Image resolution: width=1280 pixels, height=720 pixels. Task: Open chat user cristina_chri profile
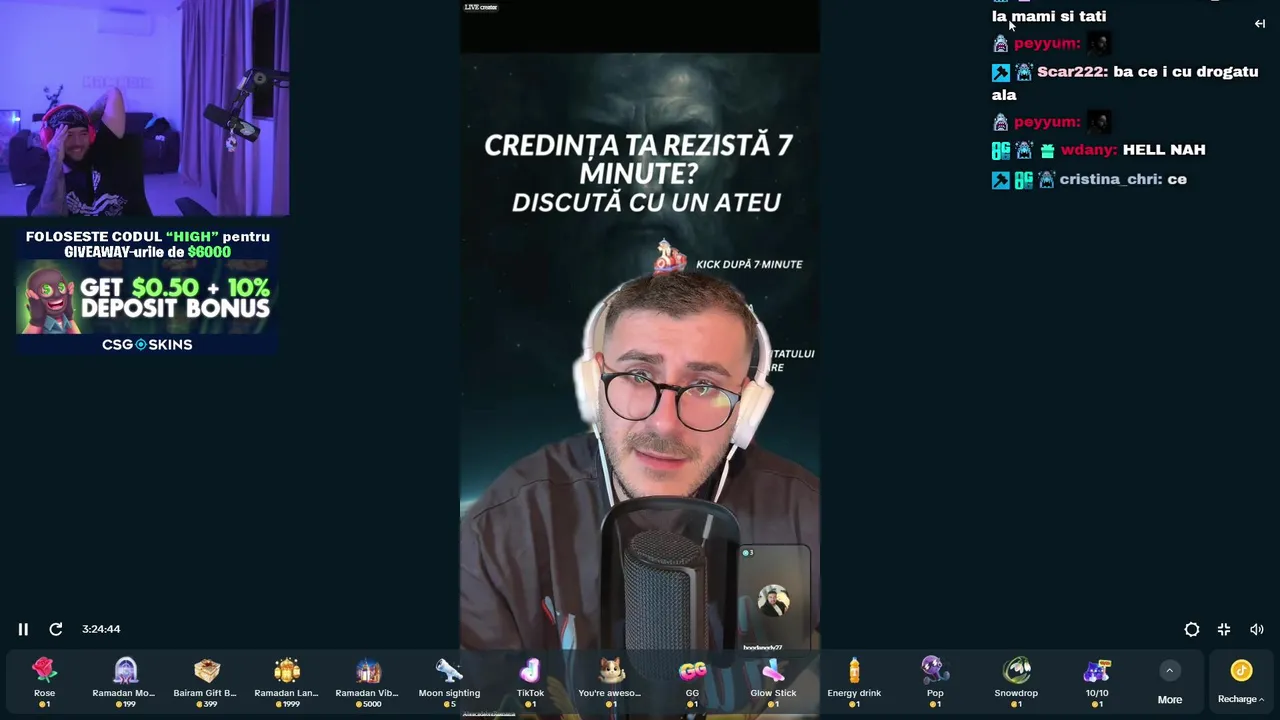click(x=1109, y=179)
